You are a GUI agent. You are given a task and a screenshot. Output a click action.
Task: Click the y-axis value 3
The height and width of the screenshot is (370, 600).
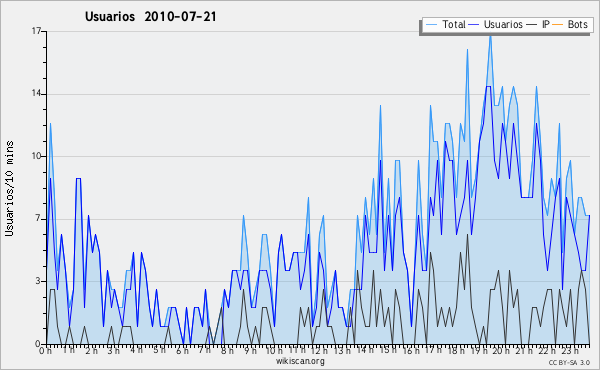[x=38, y=281]
